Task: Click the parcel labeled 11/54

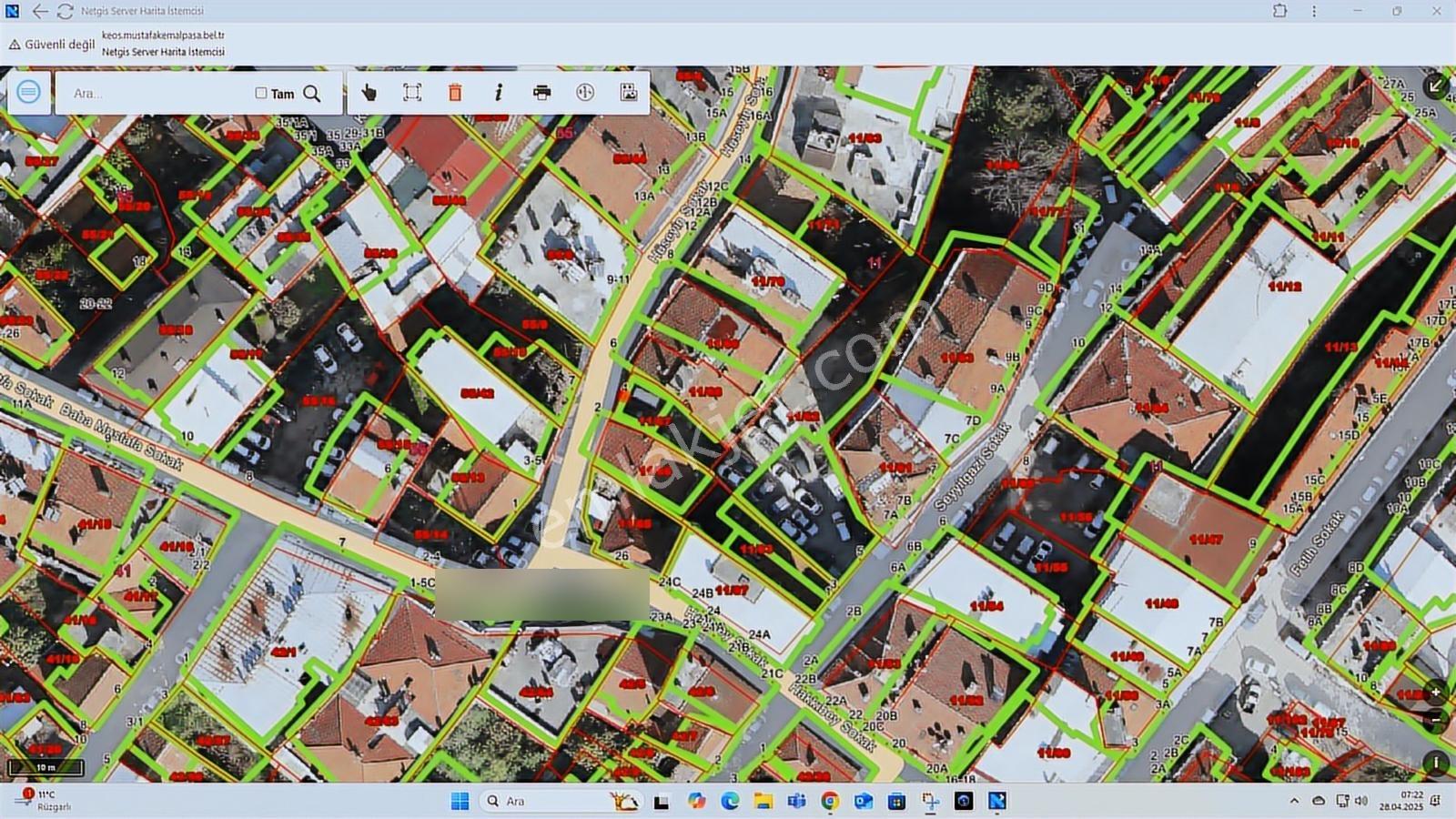Action: pos(986,606)
